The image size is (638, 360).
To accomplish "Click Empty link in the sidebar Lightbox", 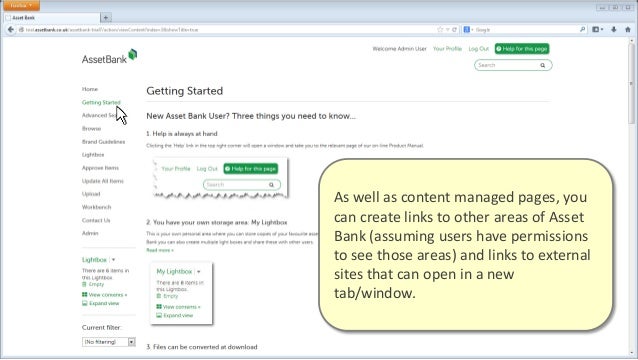I will (x=96, y=284).
